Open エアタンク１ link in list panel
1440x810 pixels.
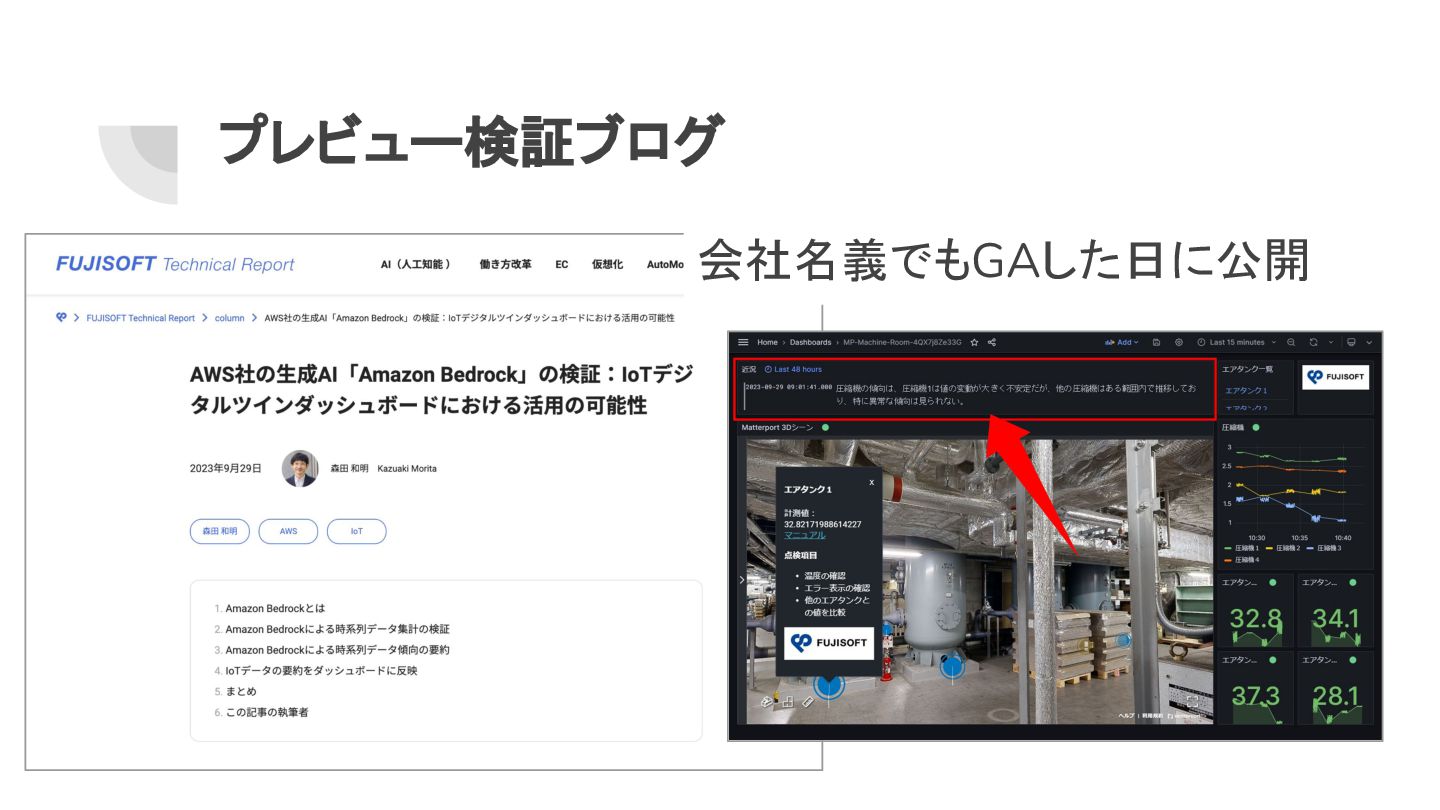[1246, 390]
